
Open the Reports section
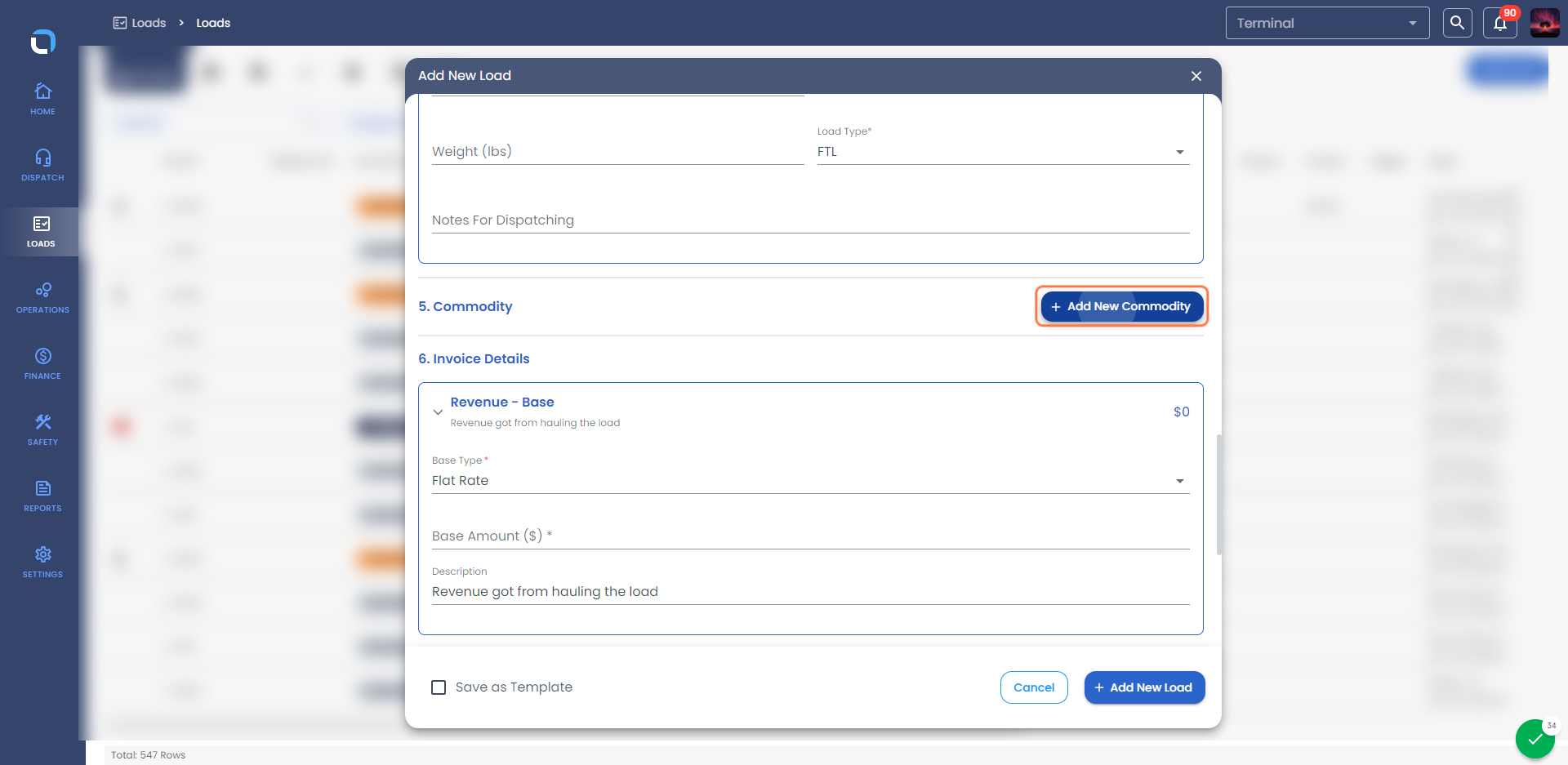pyautogui.click(x=42, y=496)
